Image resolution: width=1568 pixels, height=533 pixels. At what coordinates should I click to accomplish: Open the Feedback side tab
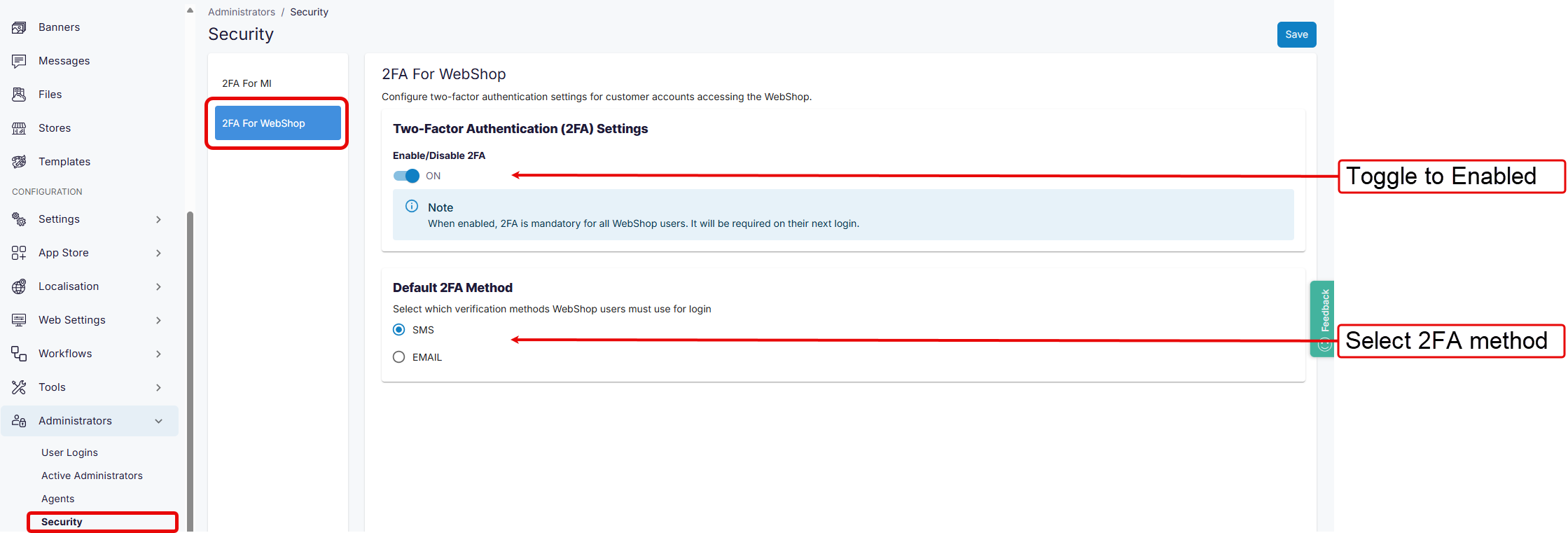pos(1322,319)
